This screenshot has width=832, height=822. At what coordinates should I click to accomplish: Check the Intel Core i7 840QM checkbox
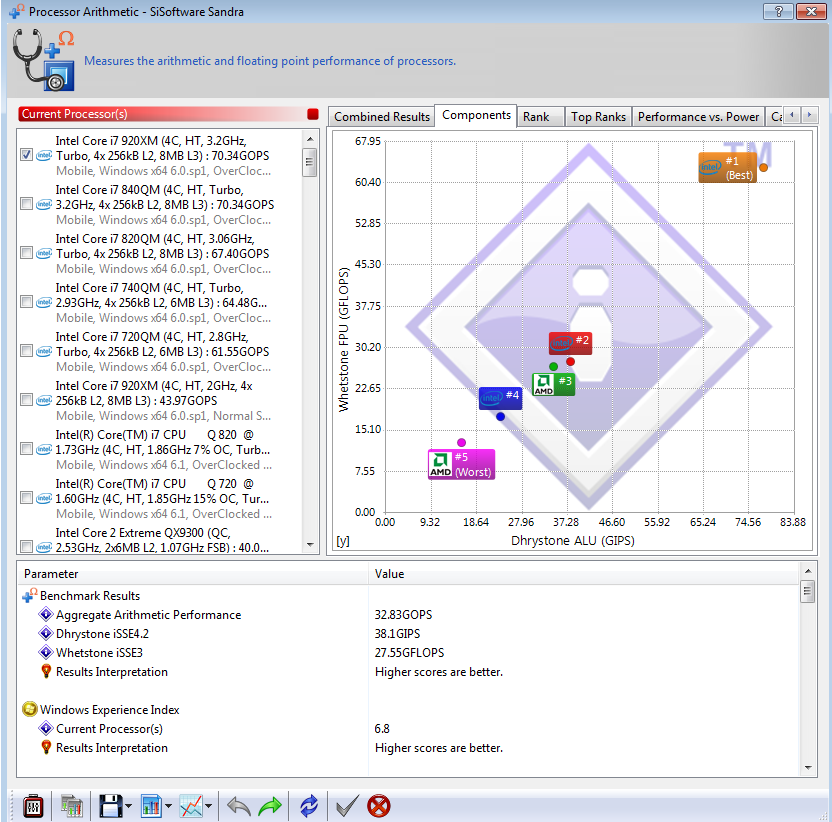point(27,204)
